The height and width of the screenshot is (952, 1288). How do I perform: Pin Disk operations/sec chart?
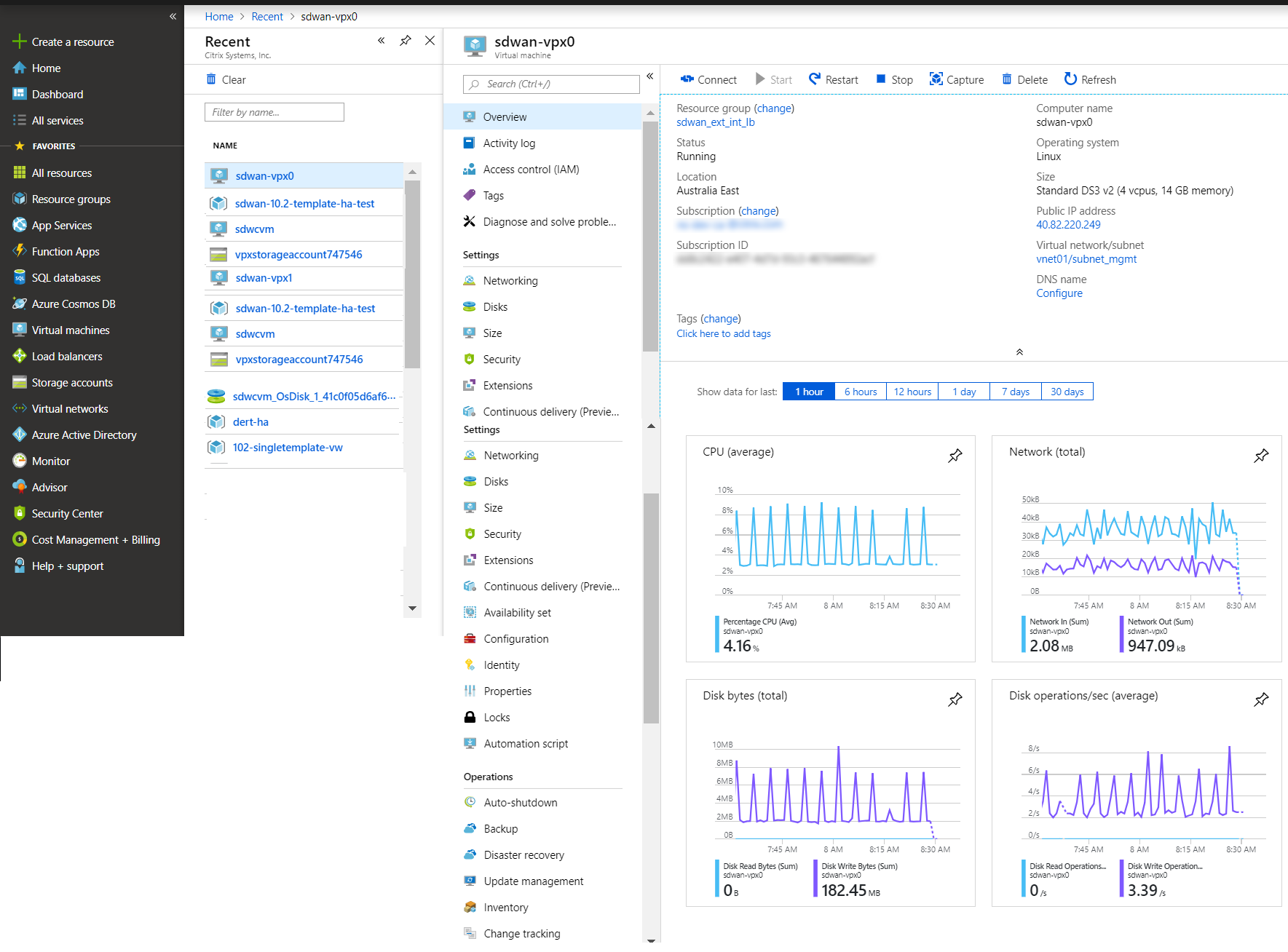coord(1261,699)
